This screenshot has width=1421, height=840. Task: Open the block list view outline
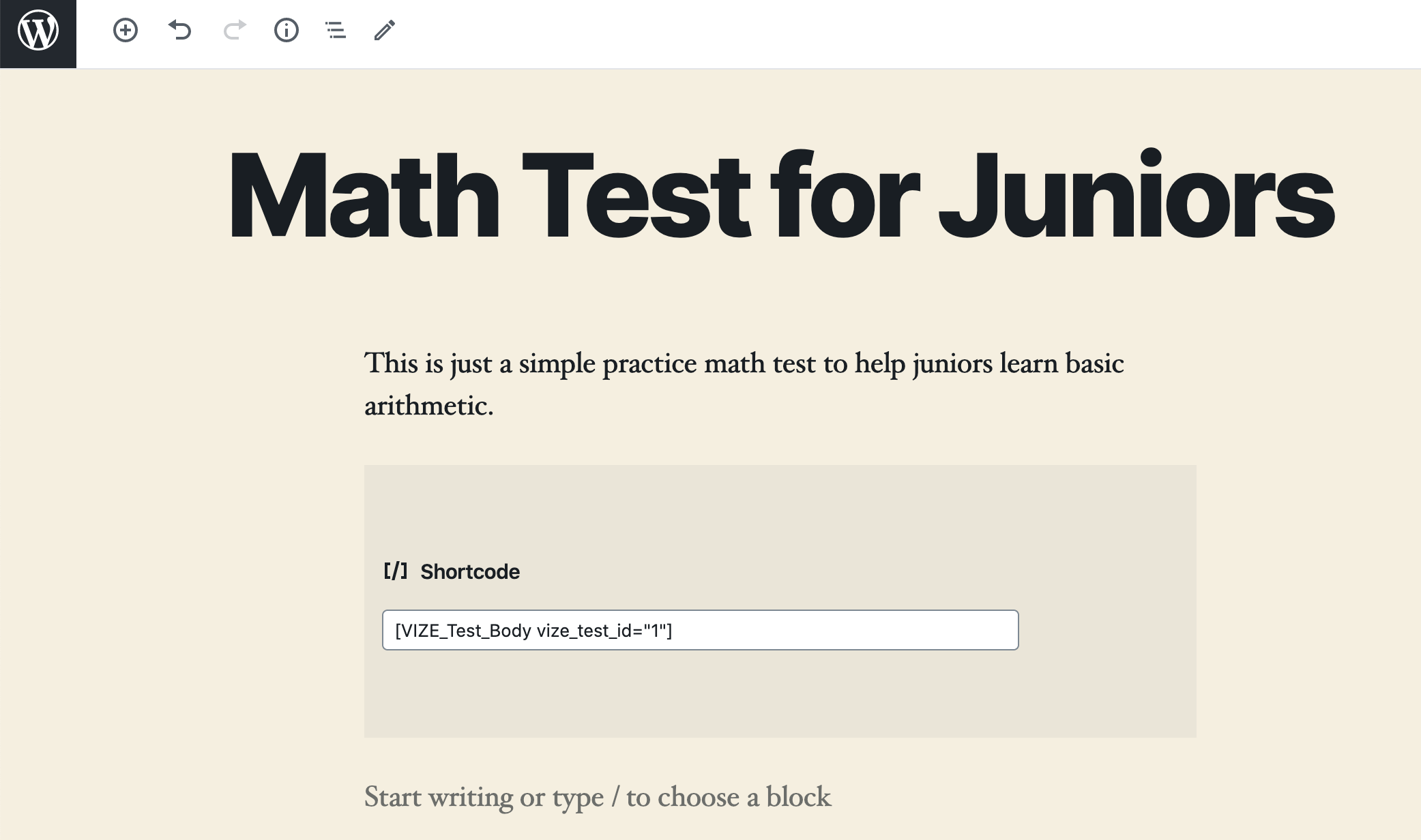pyautogui.click(x=336, y=31)
